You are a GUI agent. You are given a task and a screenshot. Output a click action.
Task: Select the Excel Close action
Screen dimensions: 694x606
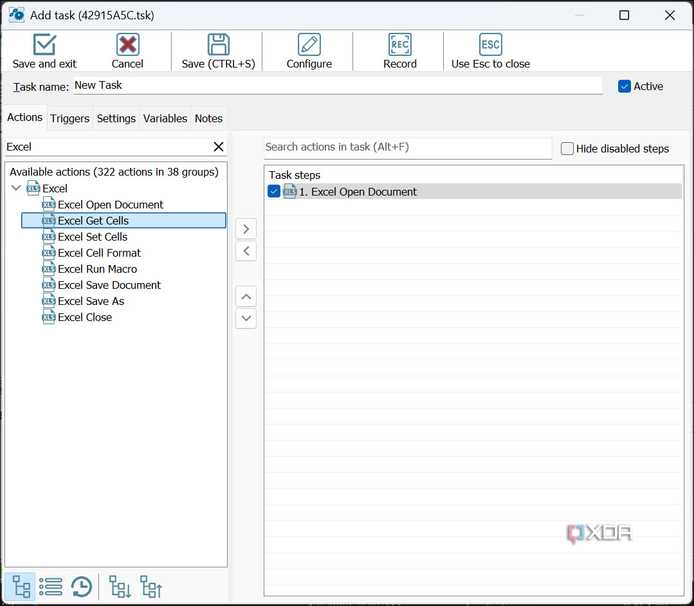click(x=85, y=317)
